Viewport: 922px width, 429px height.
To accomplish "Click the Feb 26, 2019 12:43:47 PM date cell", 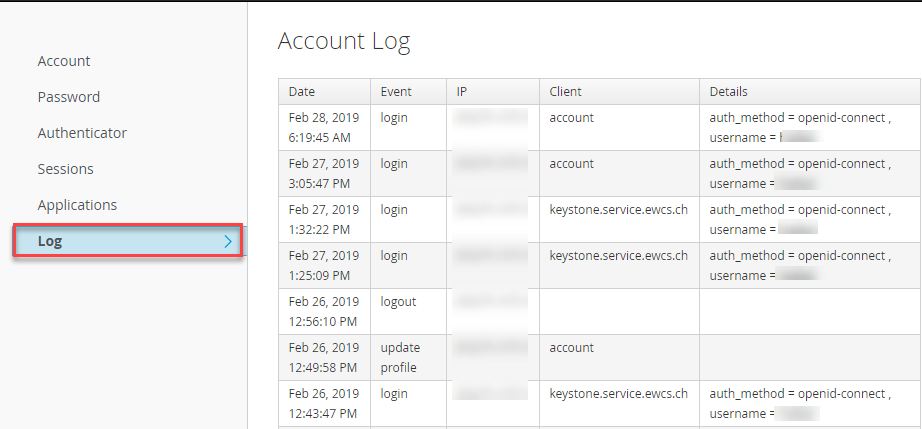I will (323, 403).
